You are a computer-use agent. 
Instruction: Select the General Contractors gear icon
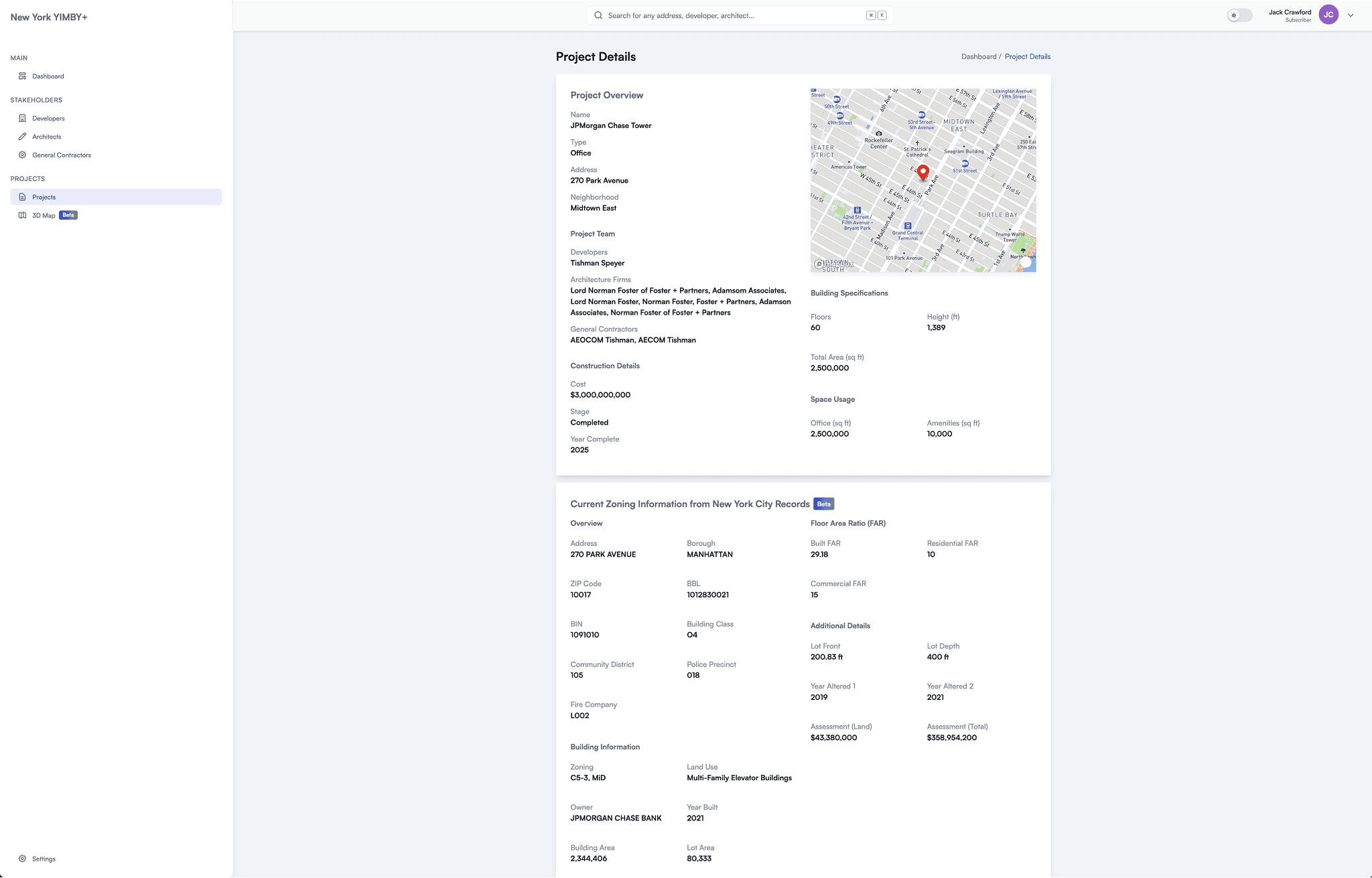tap(23, 155)
